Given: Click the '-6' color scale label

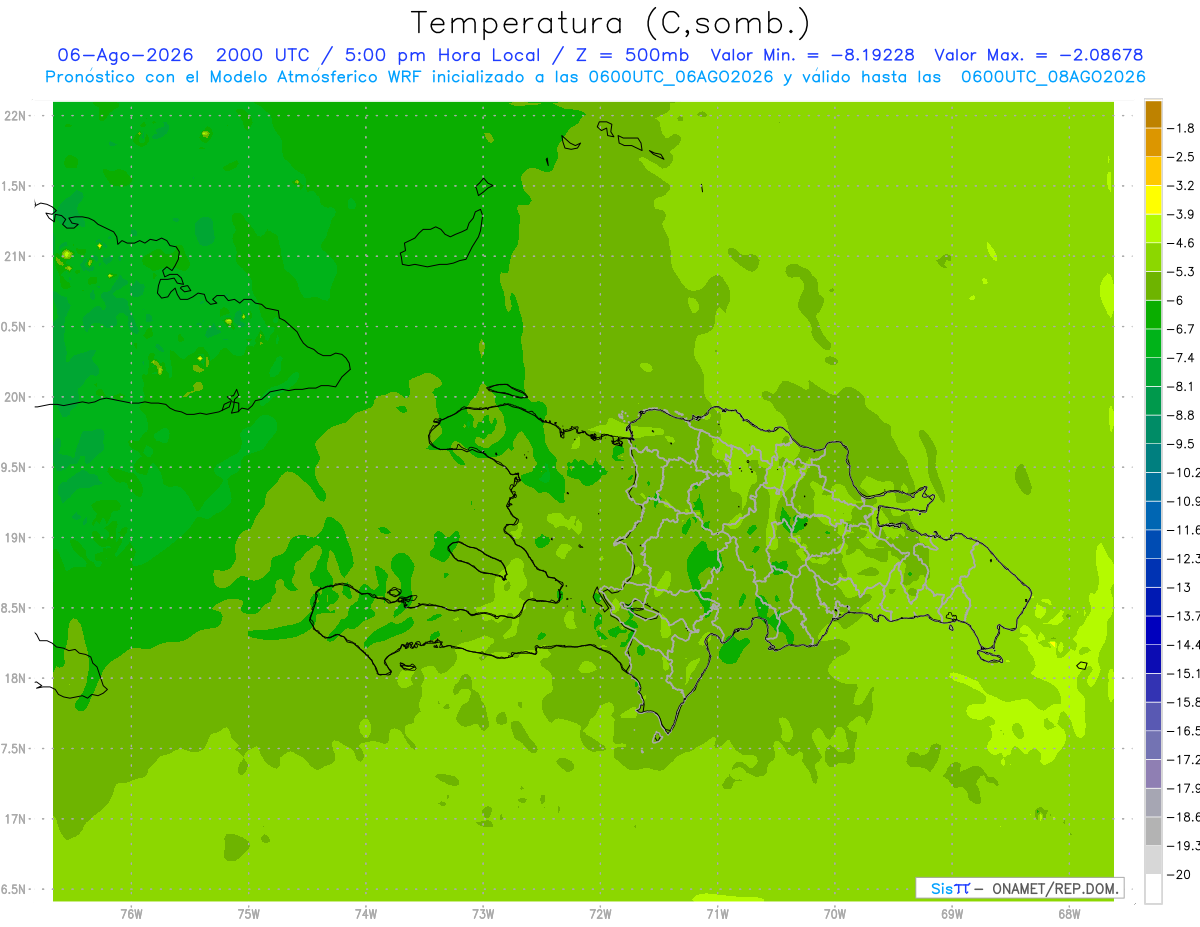Looking at the screenshot, I should pyautogui.click(x=1176, y=300).
